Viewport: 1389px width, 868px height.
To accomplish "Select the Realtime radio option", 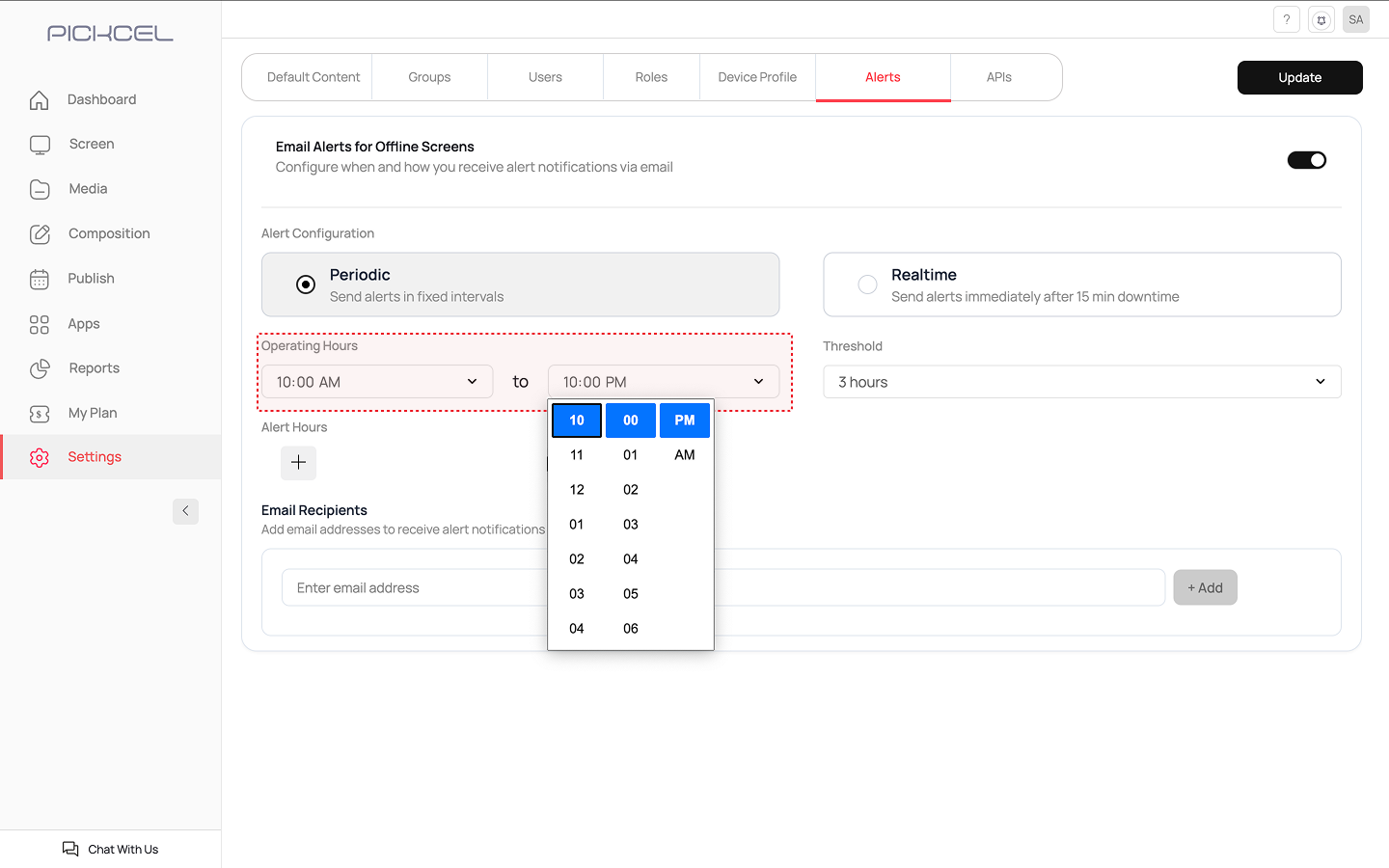I will 867,285.
